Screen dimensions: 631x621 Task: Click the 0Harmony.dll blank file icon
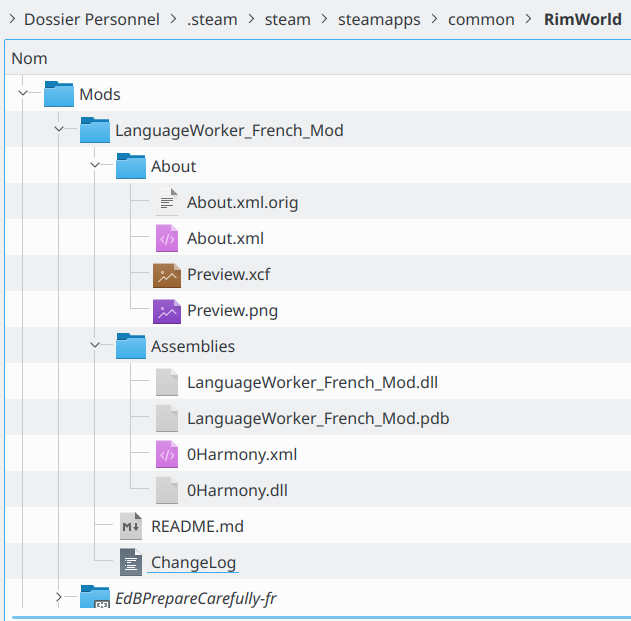[x=167, y=490]
